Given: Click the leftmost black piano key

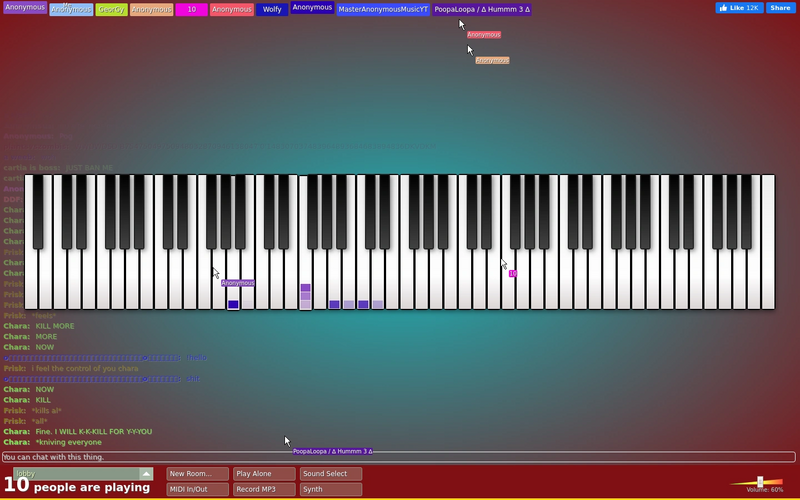Looking at the screenshot, I should 38,212.
